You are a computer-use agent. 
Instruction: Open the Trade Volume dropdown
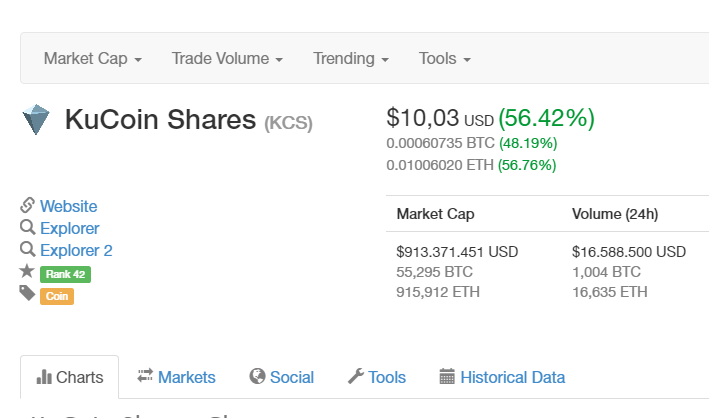pos(227,59)
